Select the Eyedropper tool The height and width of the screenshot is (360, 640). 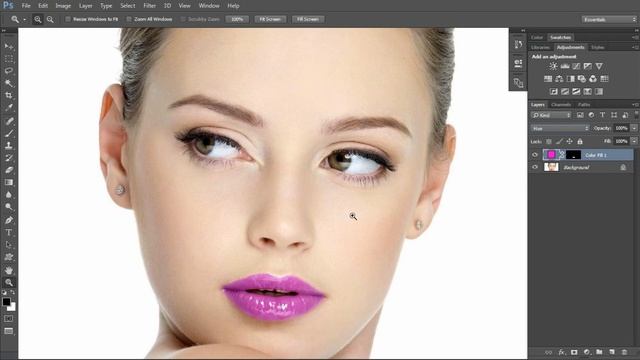coord(9,108)
